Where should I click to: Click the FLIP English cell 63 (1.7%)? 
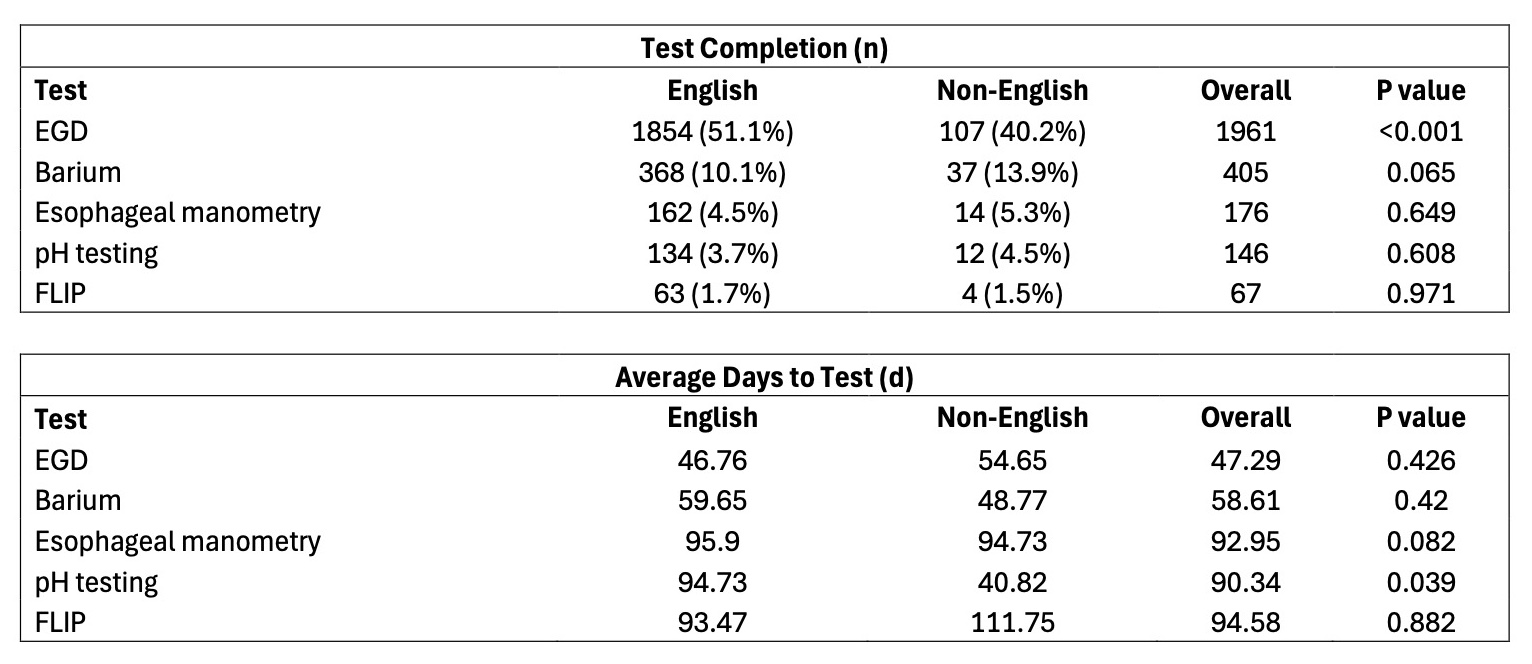coord(712,295)
